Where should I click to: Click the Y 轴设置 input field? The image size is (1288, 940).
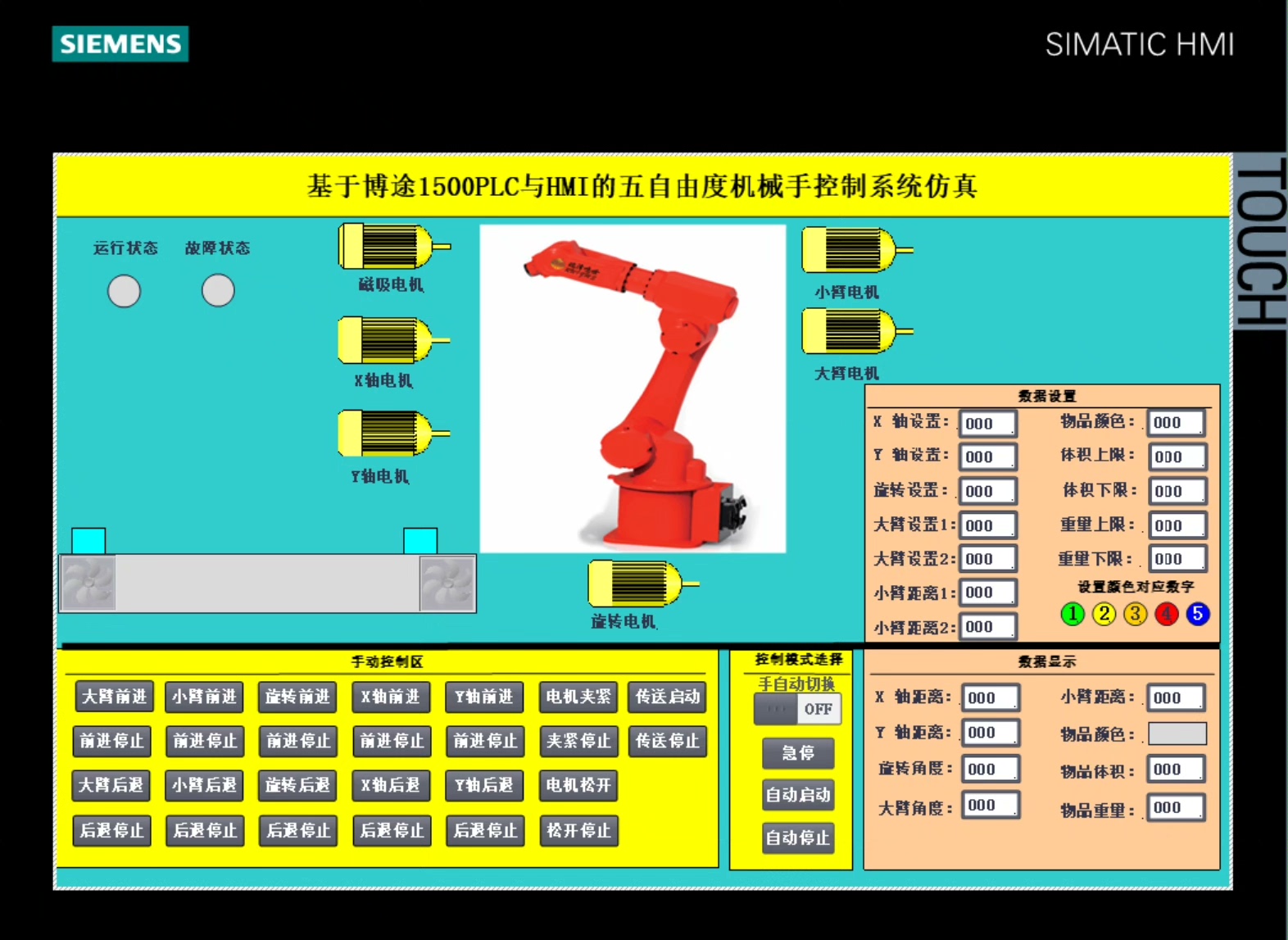tap(988, 456)
